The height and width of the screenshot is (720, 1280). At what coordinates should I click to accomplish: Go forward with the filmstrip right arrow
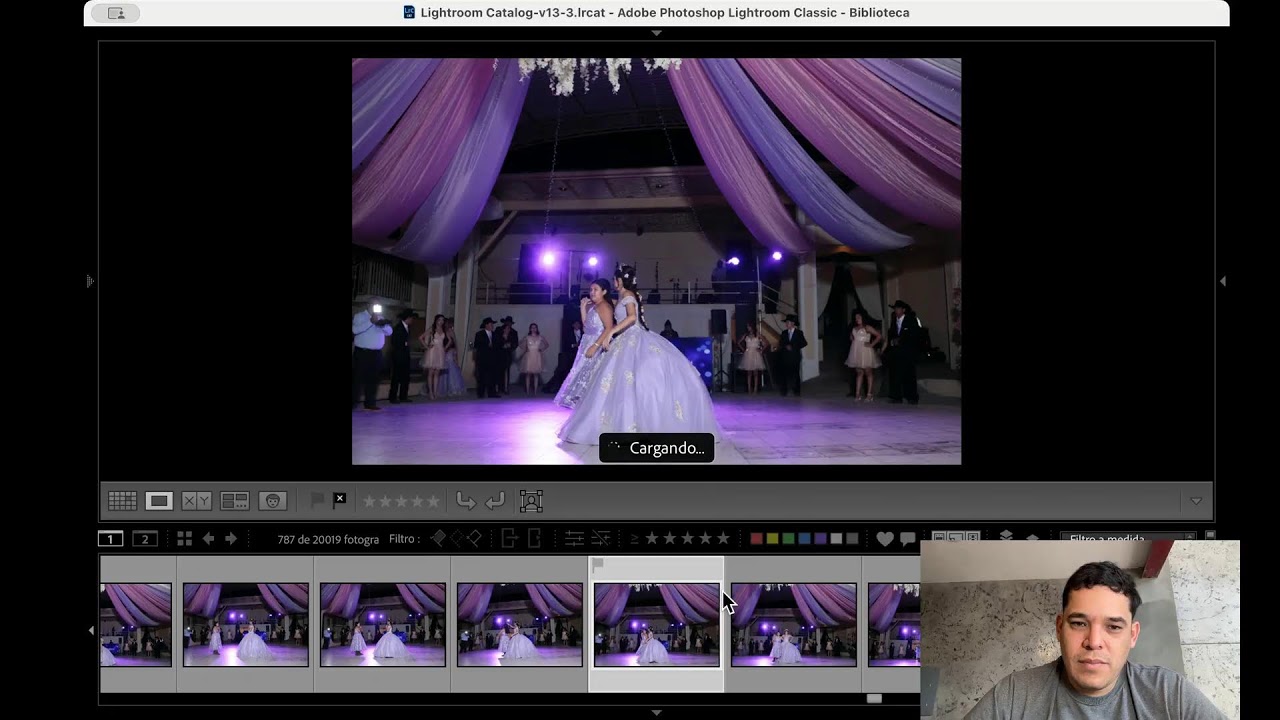point(231,539)
